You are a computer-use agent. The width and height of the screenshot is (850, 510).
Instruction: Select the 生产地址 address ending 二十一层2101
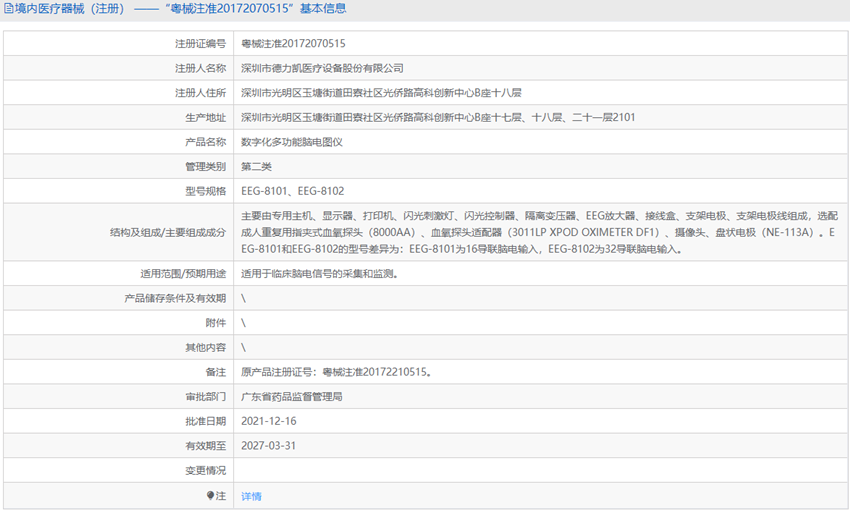pos(438,117)
